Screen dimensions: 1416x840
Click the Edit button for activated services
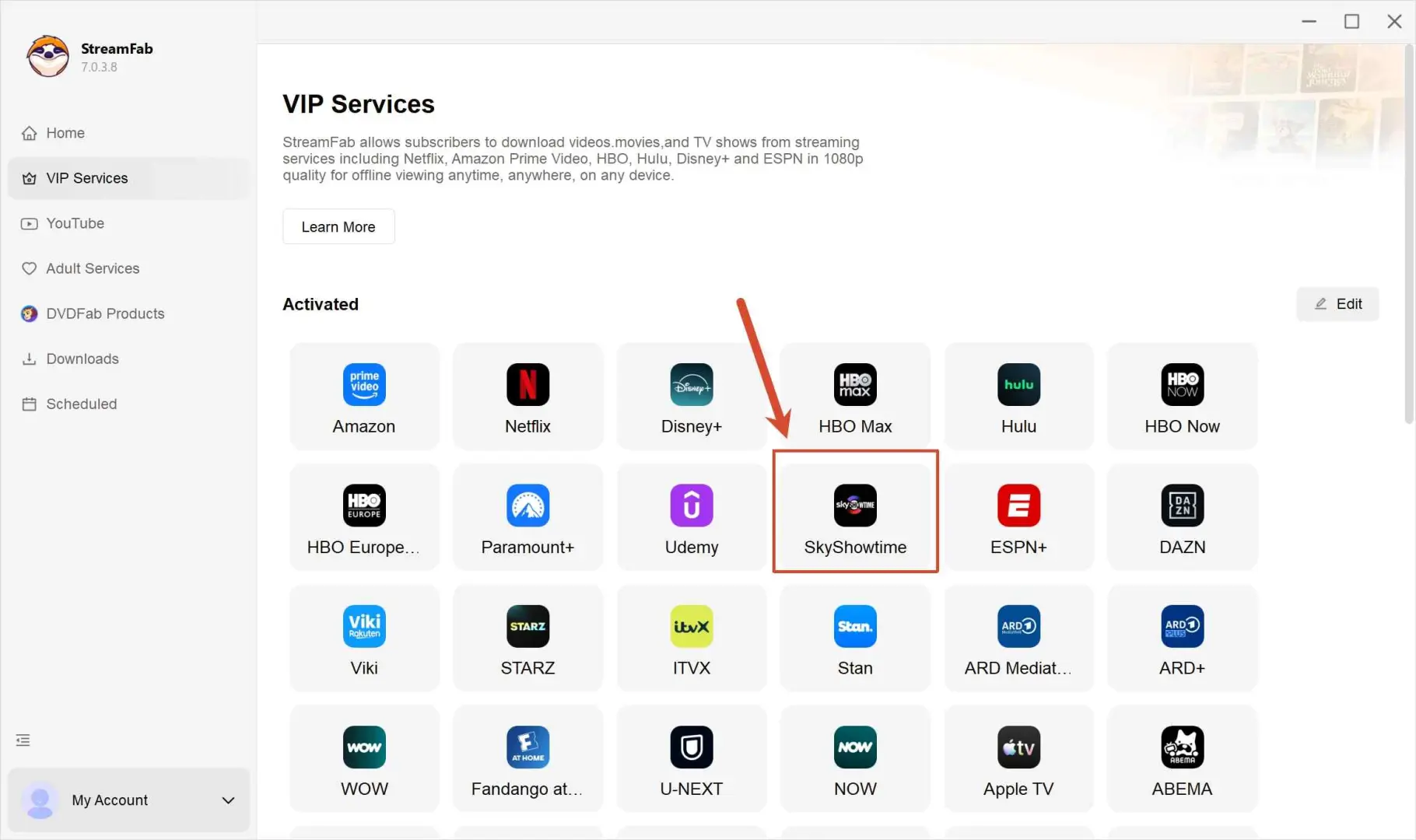tap(1337, 304)
